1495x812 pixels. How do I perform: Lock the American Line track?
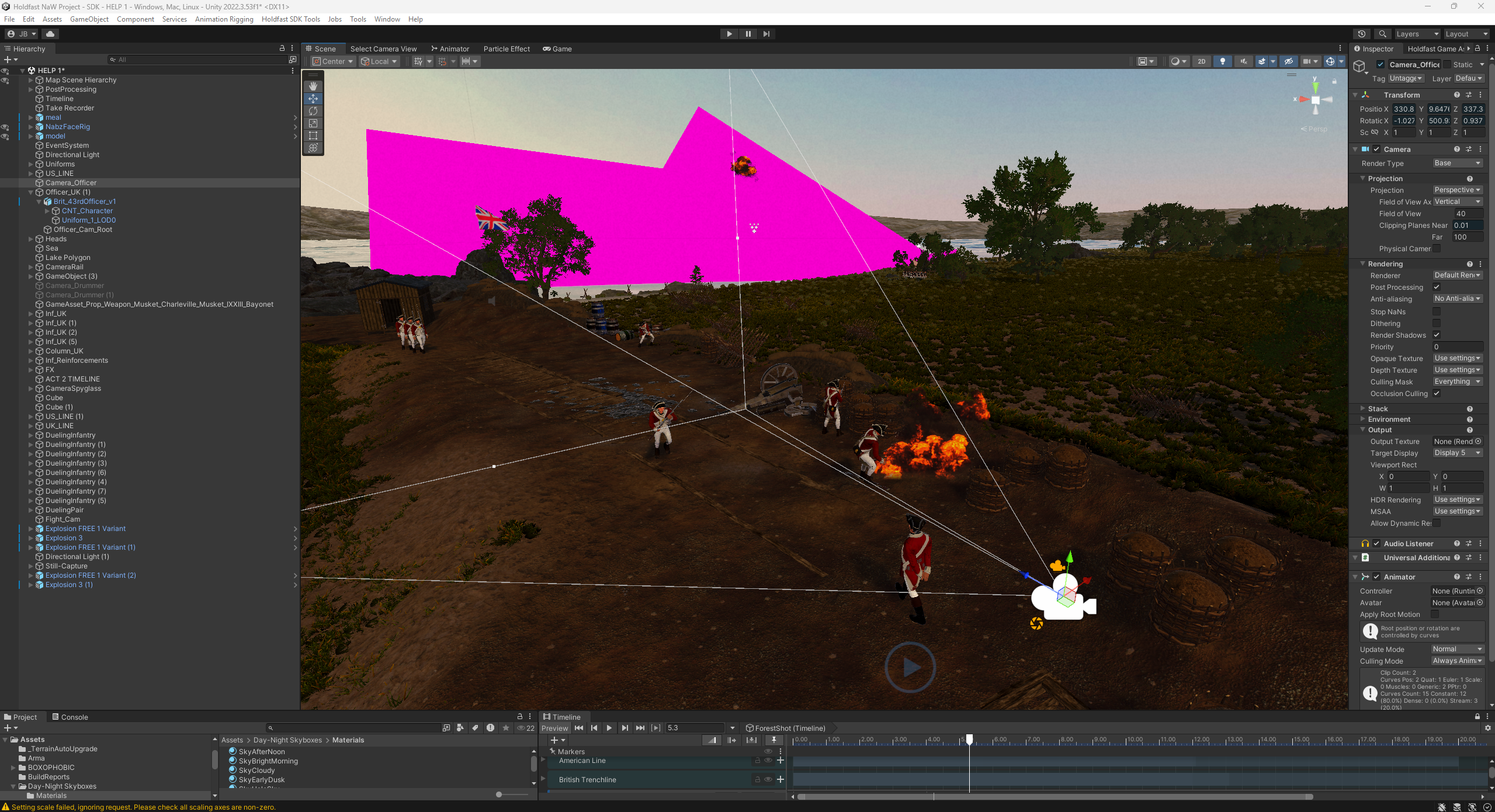[x=757, y=761]
